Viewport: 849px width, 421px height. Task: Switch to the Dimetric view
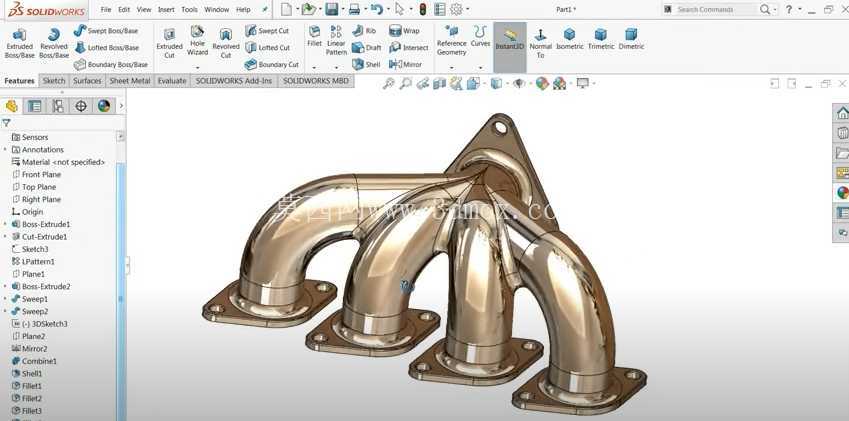[631, 39]
